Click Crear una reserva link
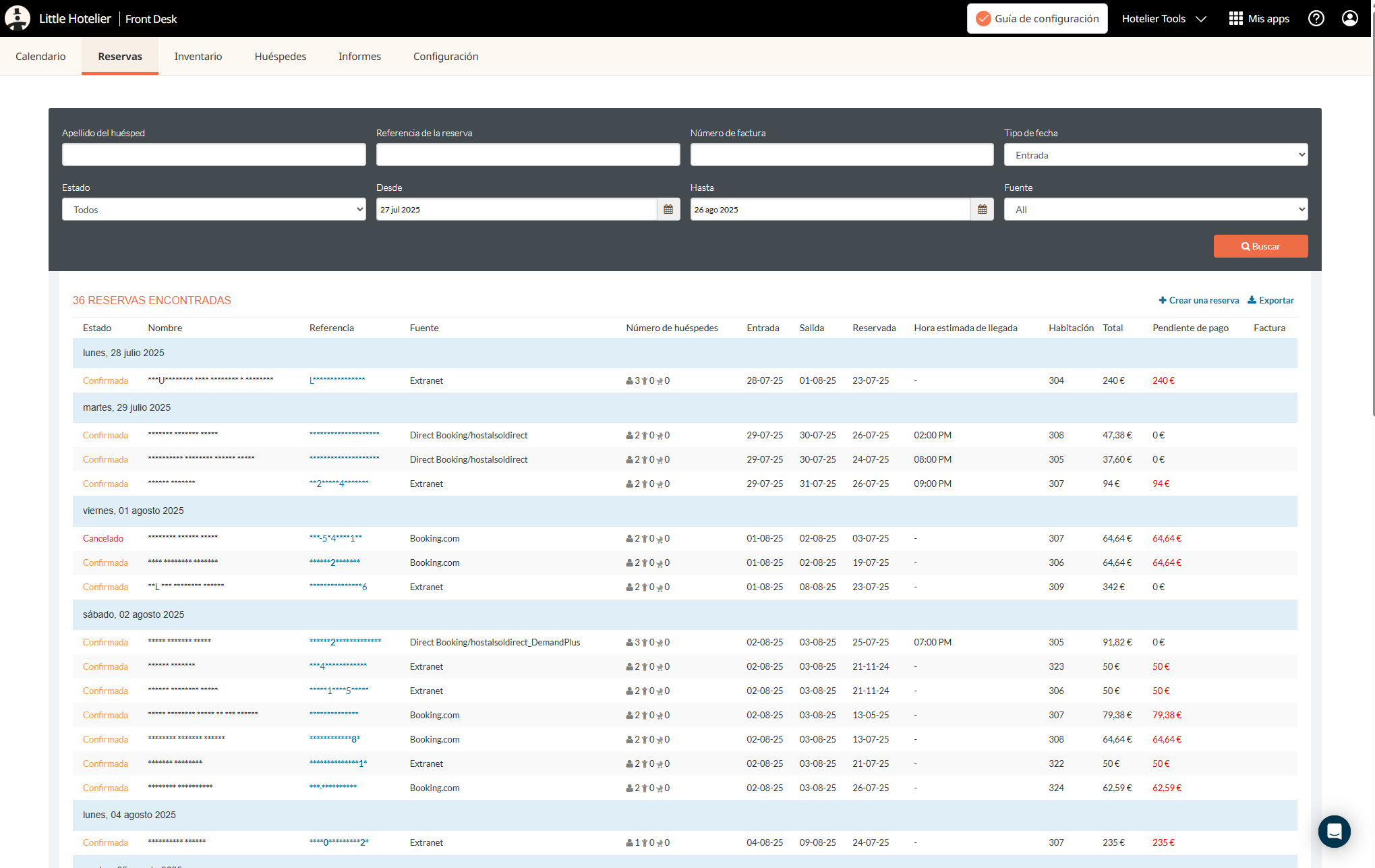This screenshot has height=868, width=1375. 1198,300
